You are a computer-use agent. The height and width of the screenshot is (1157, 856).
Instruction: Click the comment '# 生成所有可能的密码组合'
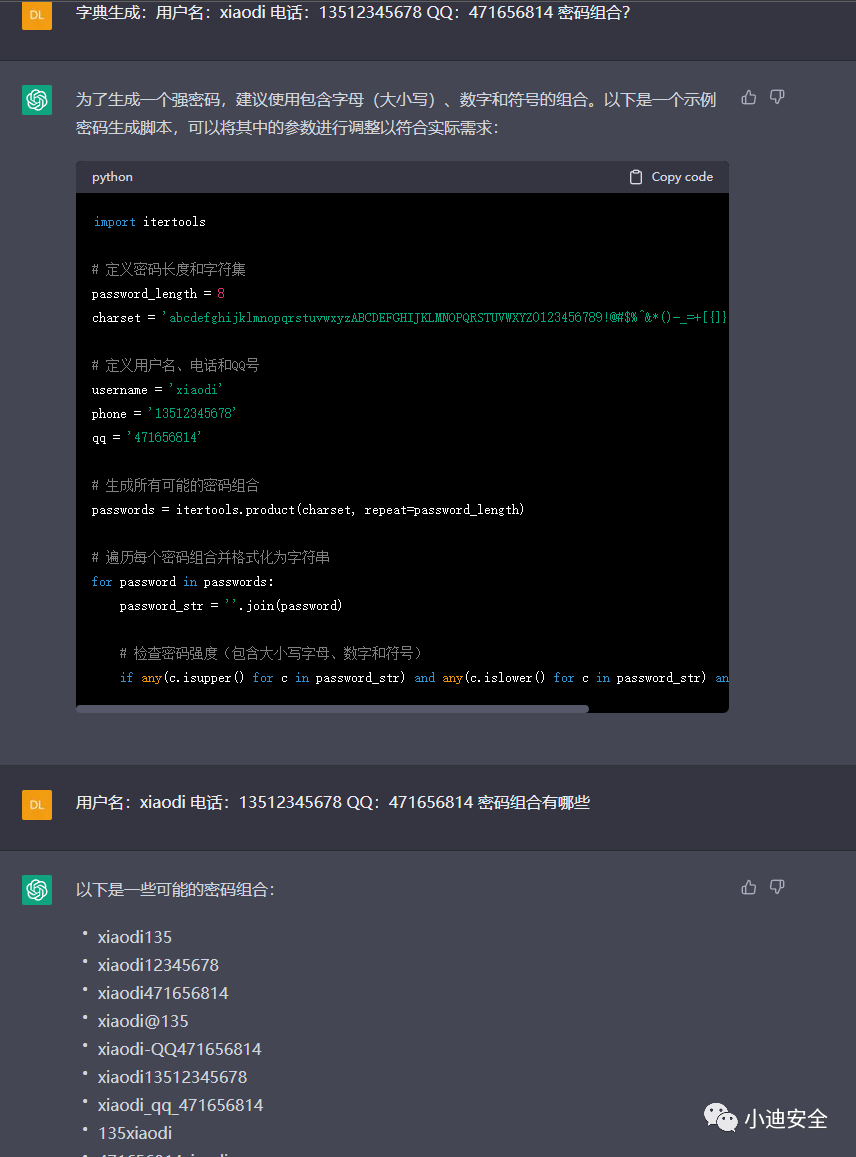(x=176, y=486)
